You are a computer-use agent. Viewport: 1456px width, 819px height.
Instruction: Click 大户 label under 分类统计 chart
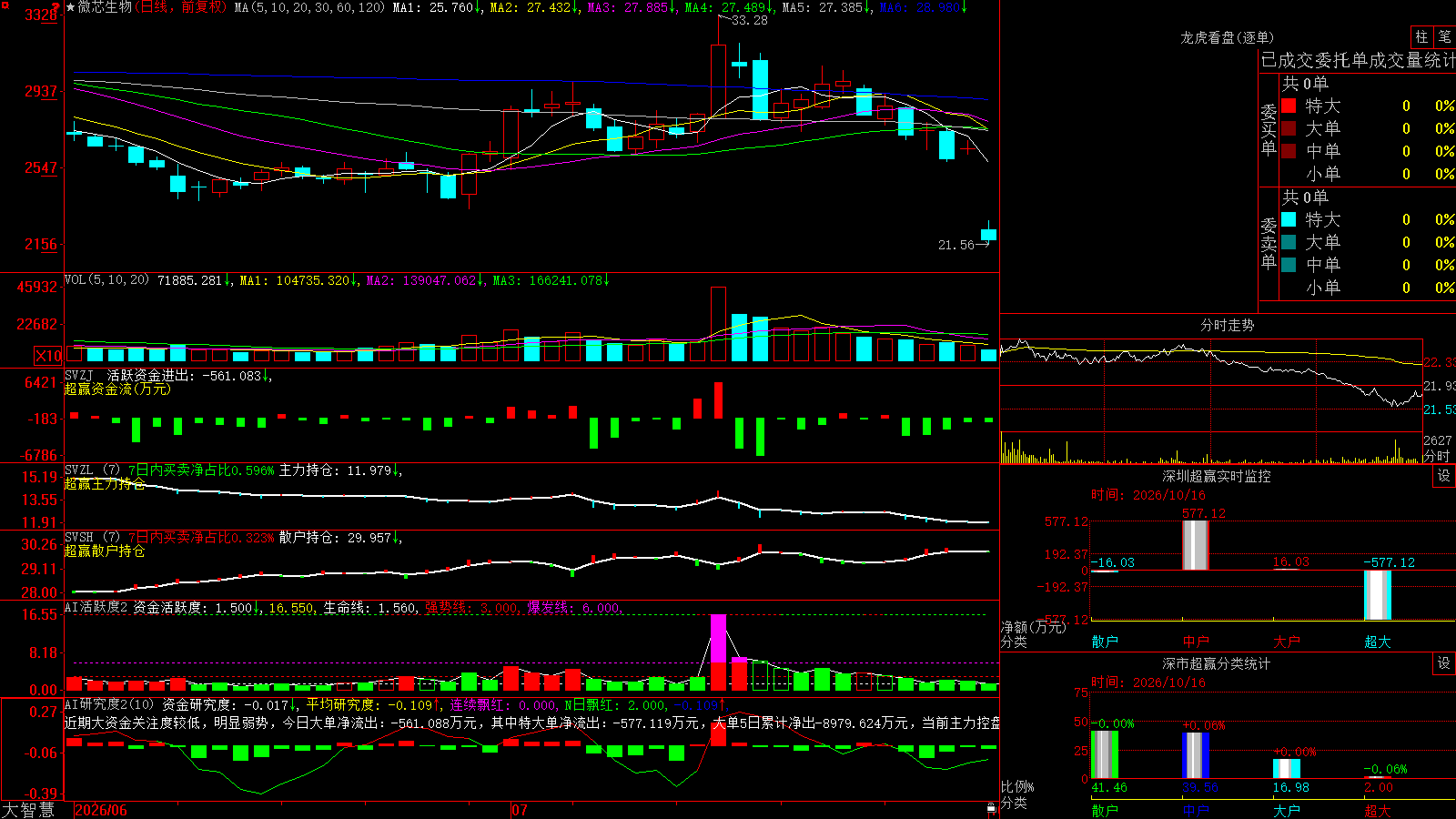[x=1287, y=810]
